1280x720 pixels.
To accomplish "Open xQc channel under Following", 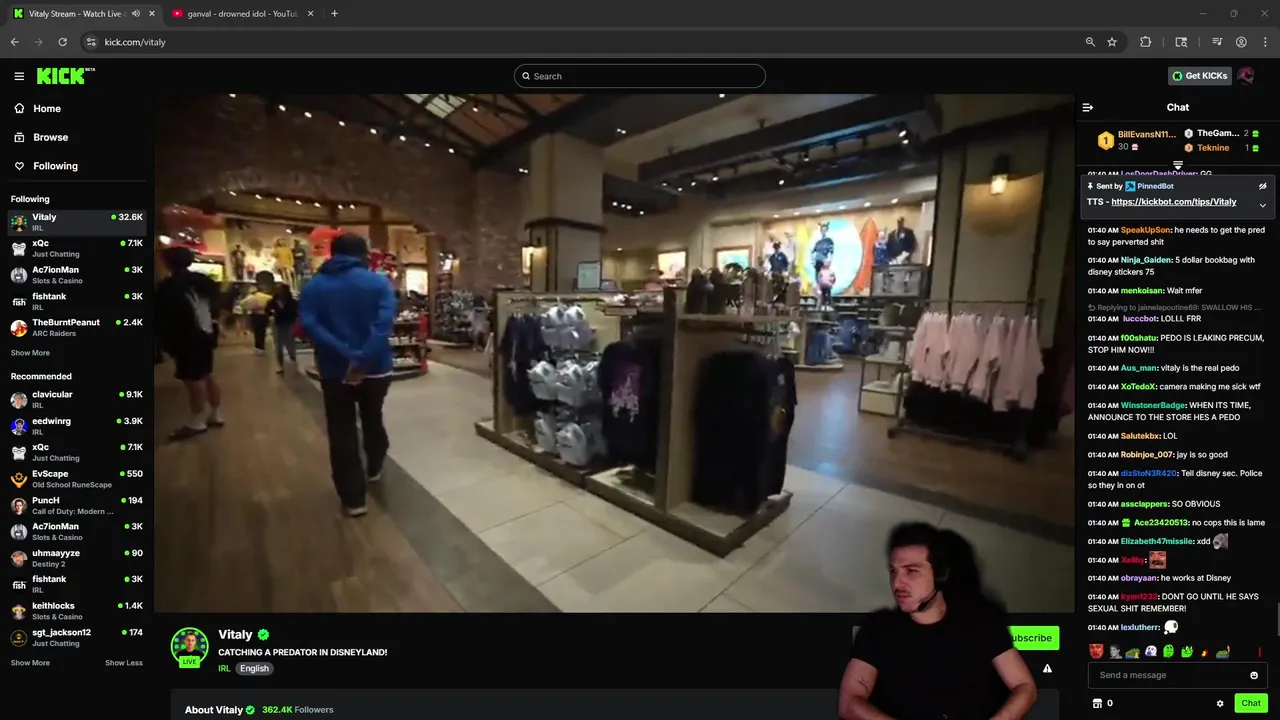I will click(77, 248).
